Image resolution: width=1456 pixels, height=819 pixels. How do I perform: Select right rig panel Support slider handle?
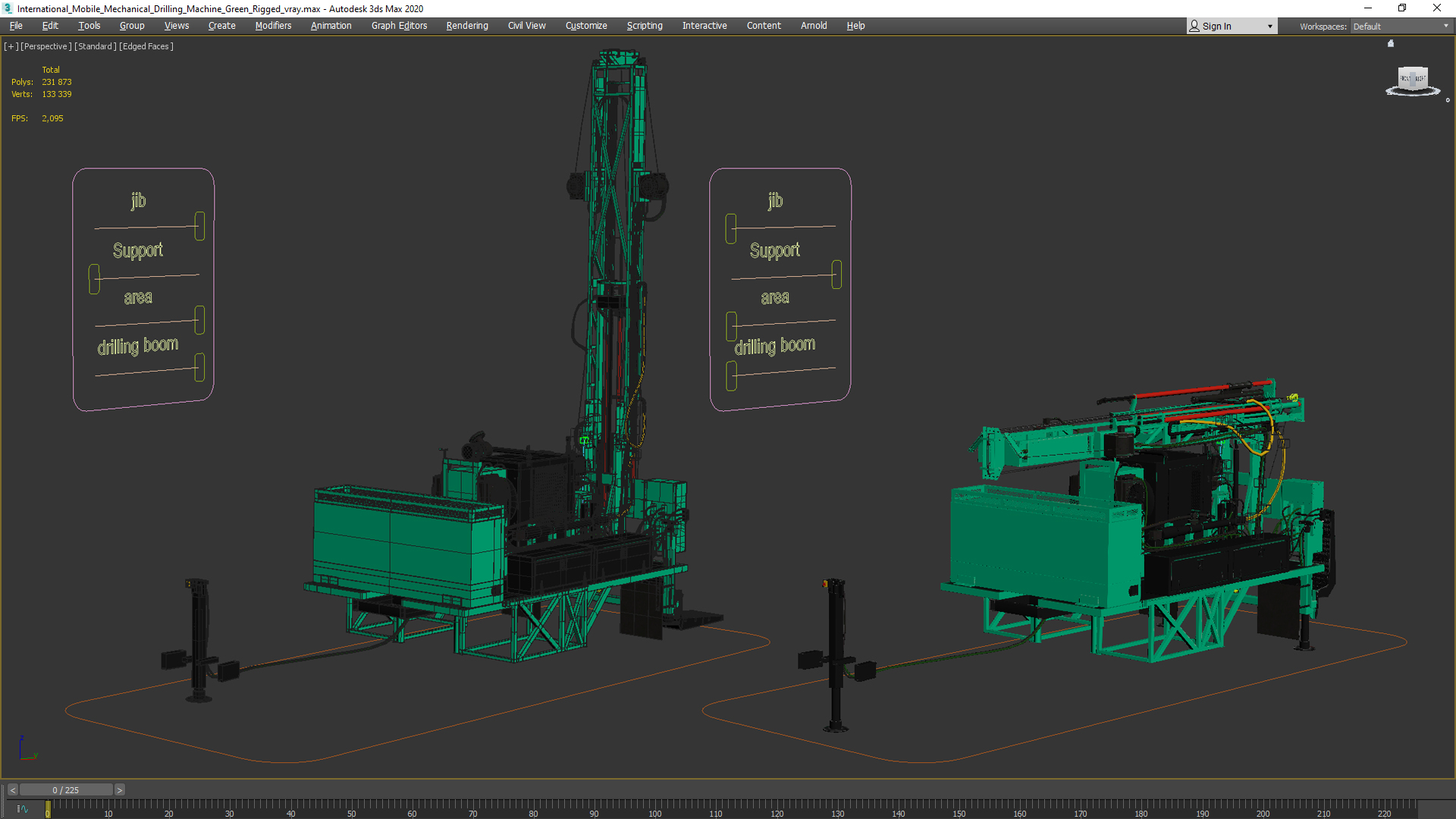(x=836, y=275)
